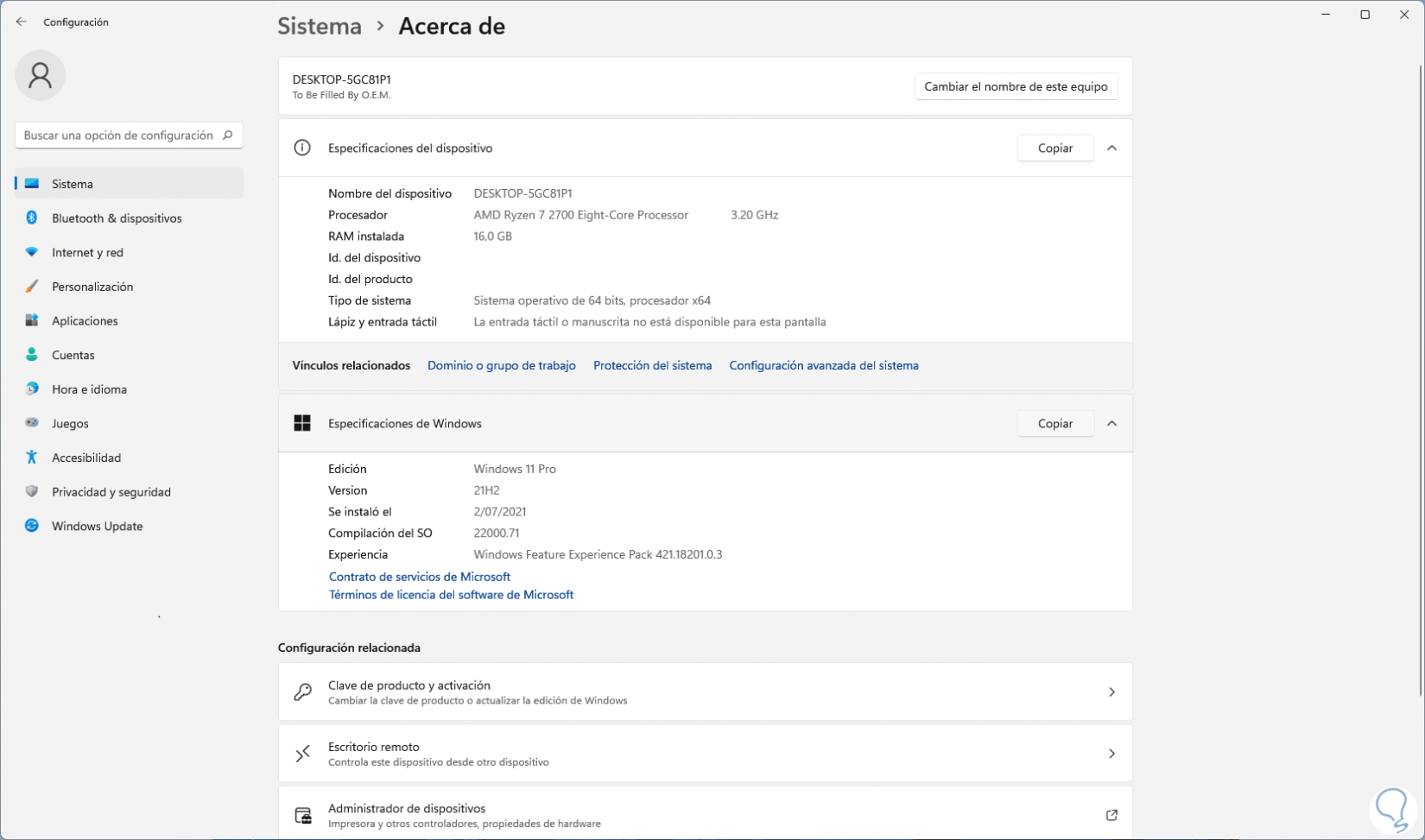The height and width of the screenshot is (840, 1425).
Task: Open Administrador de dispositivos external link
Action: (1111, 815)
